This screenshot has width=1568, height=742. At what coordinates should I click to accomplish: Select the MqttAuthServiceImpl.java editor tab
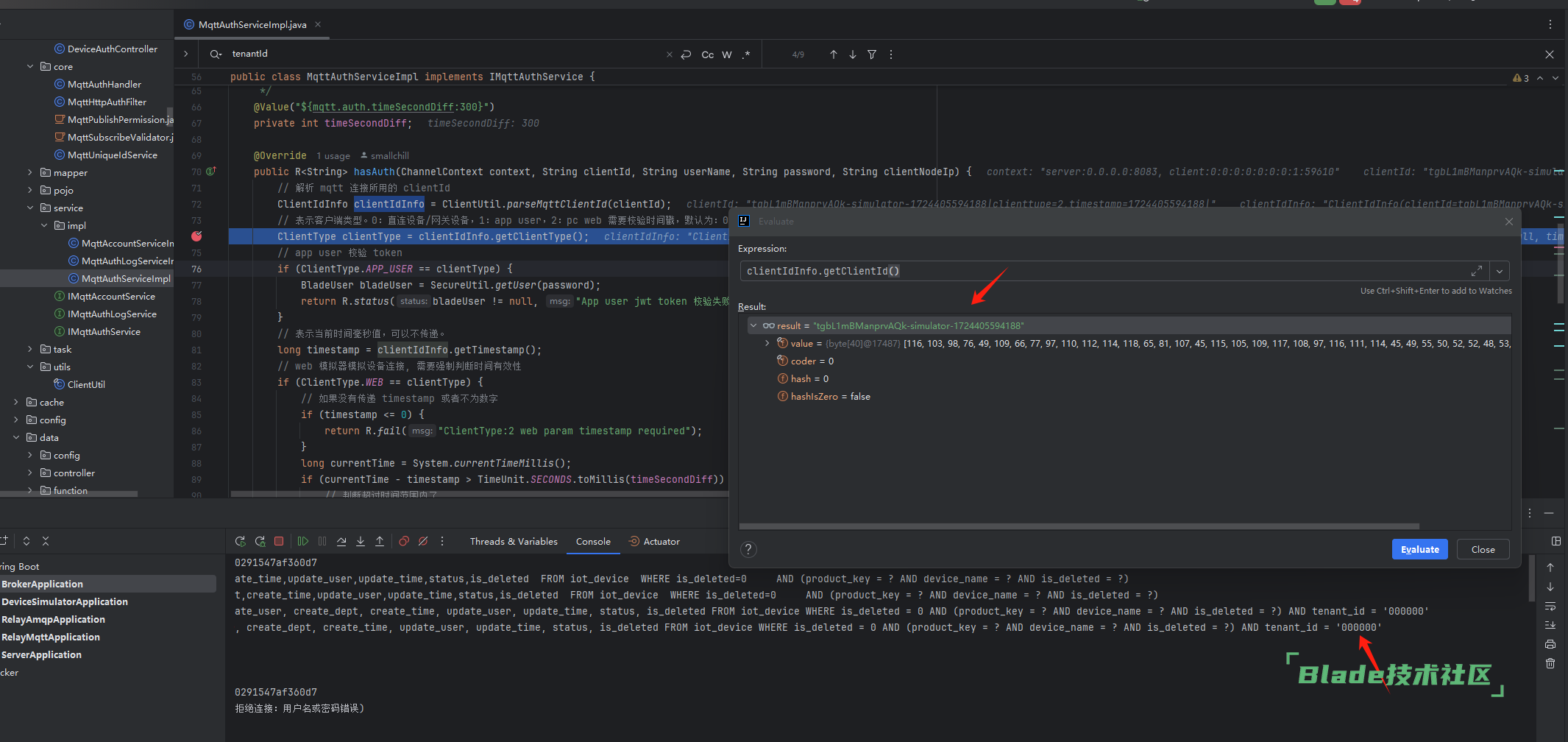click(252, 24)
